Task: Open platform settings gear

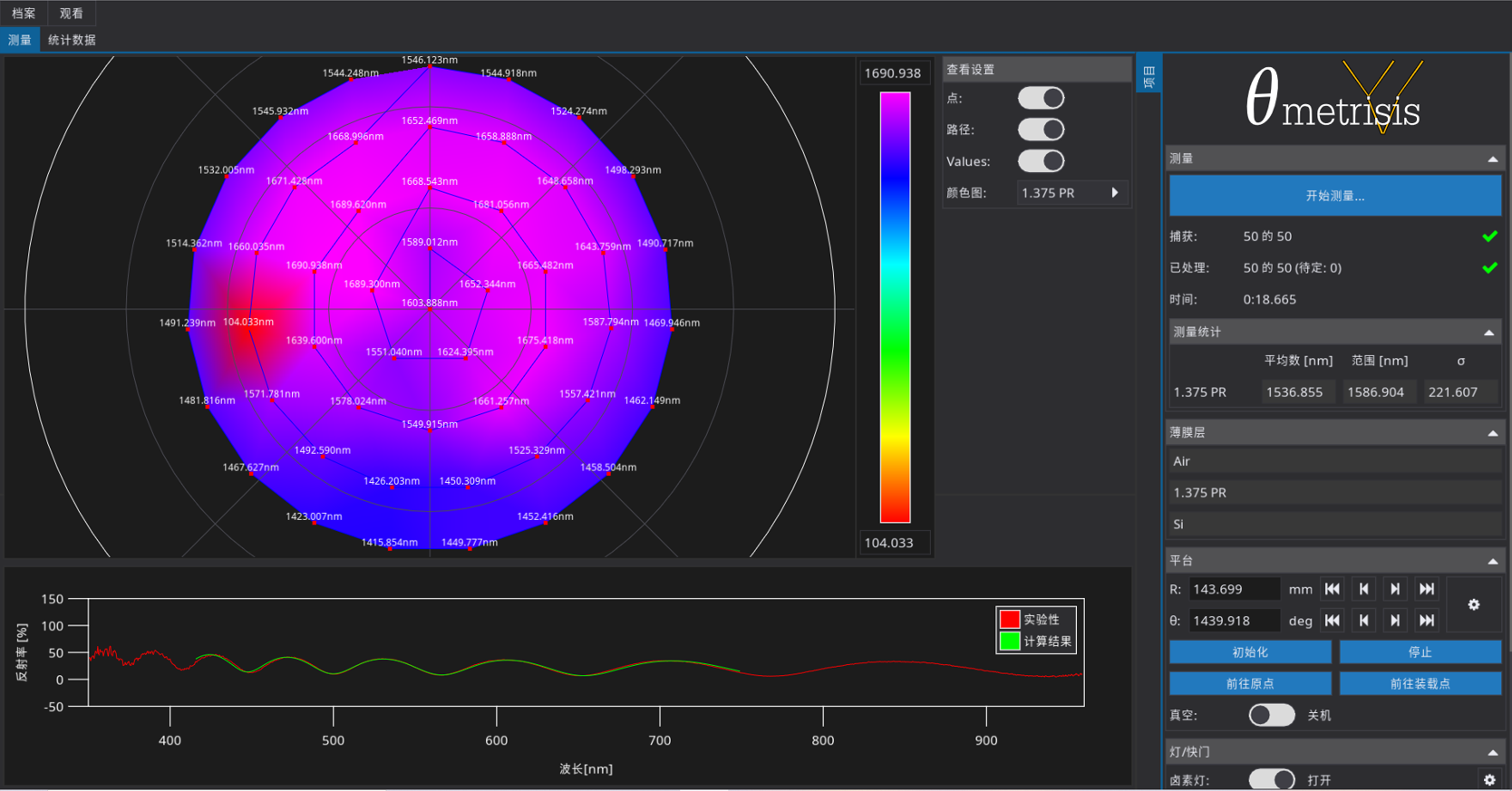Action: (1474, 604)
